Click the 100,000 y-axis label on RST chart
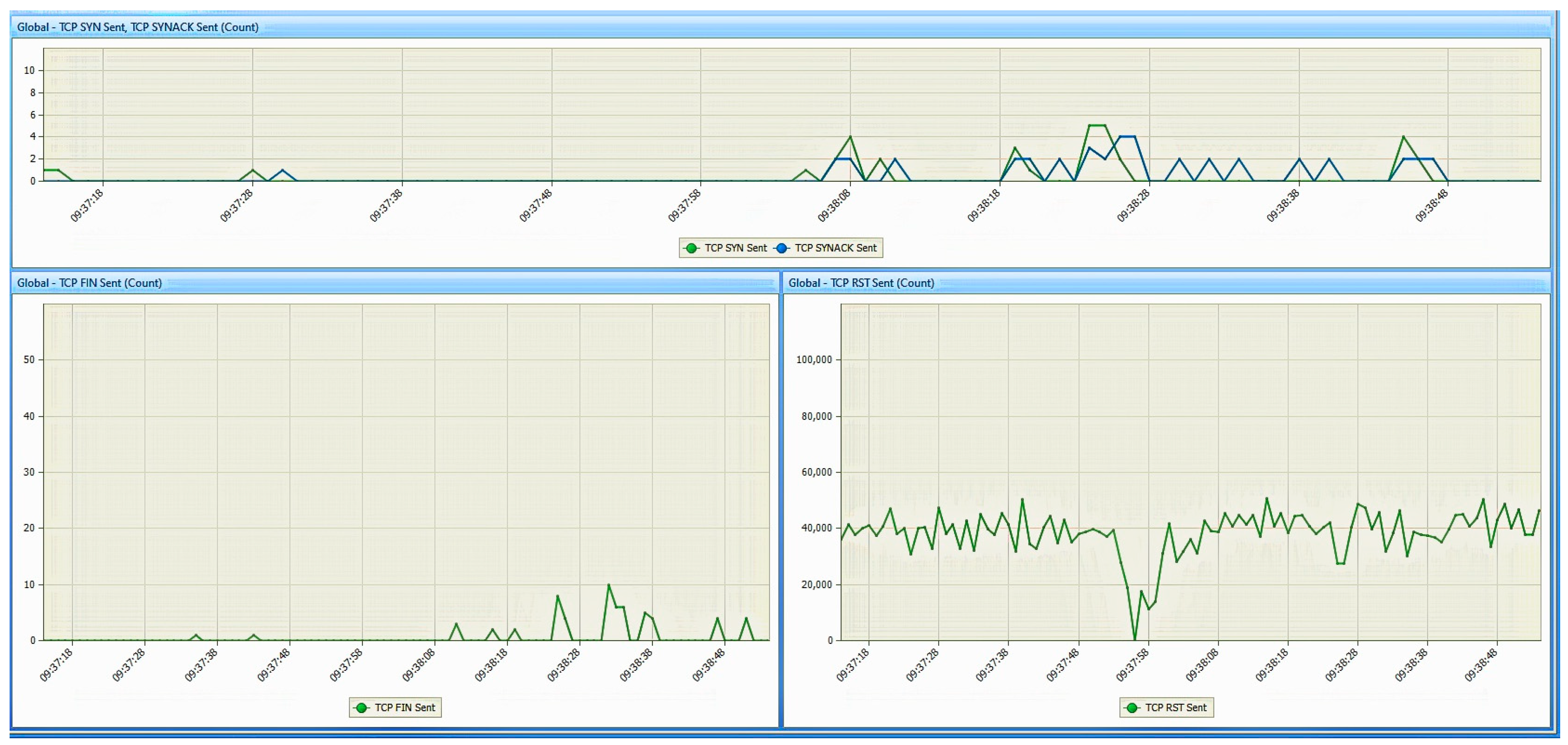 coord(814,360)
